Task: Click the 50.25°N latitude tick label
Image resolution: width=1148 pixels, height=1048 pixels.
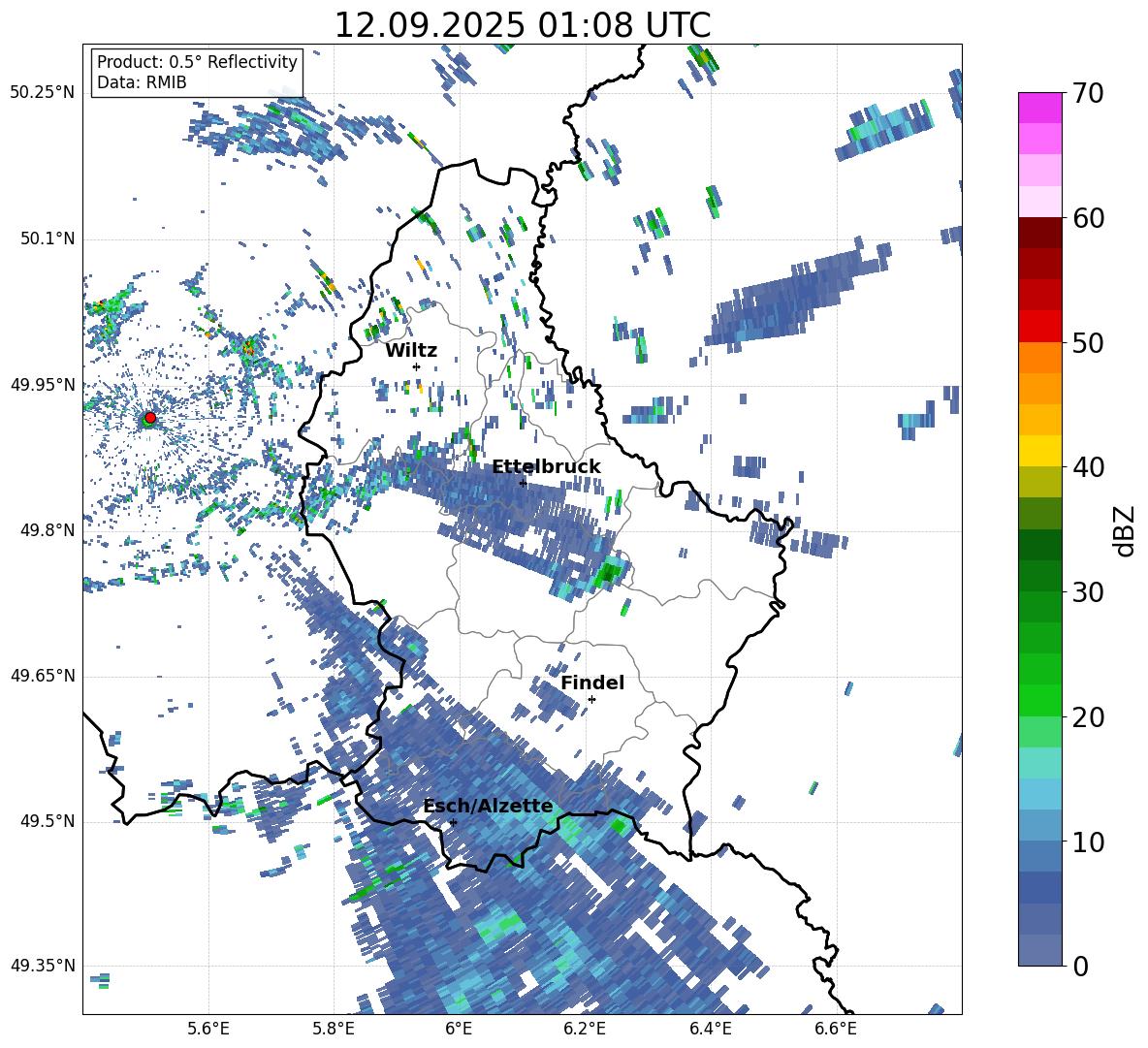Action: click(x=43, y=93)
